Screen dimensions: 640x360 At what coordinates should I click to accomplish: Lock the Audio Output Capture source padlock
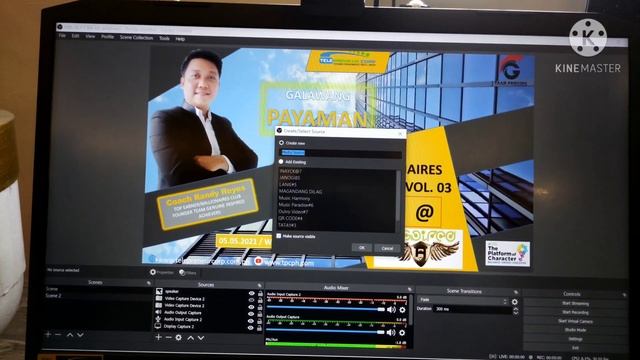260,314
